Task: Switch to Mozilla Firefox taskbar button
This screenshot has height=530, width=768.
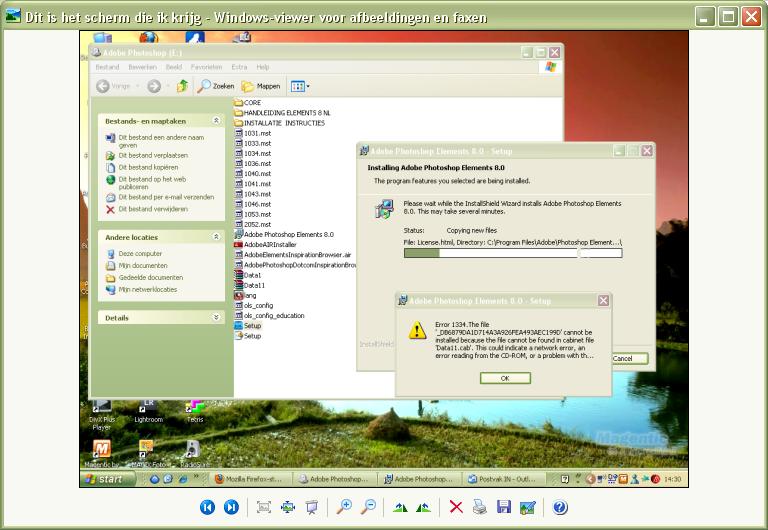Action: (252, 479)
